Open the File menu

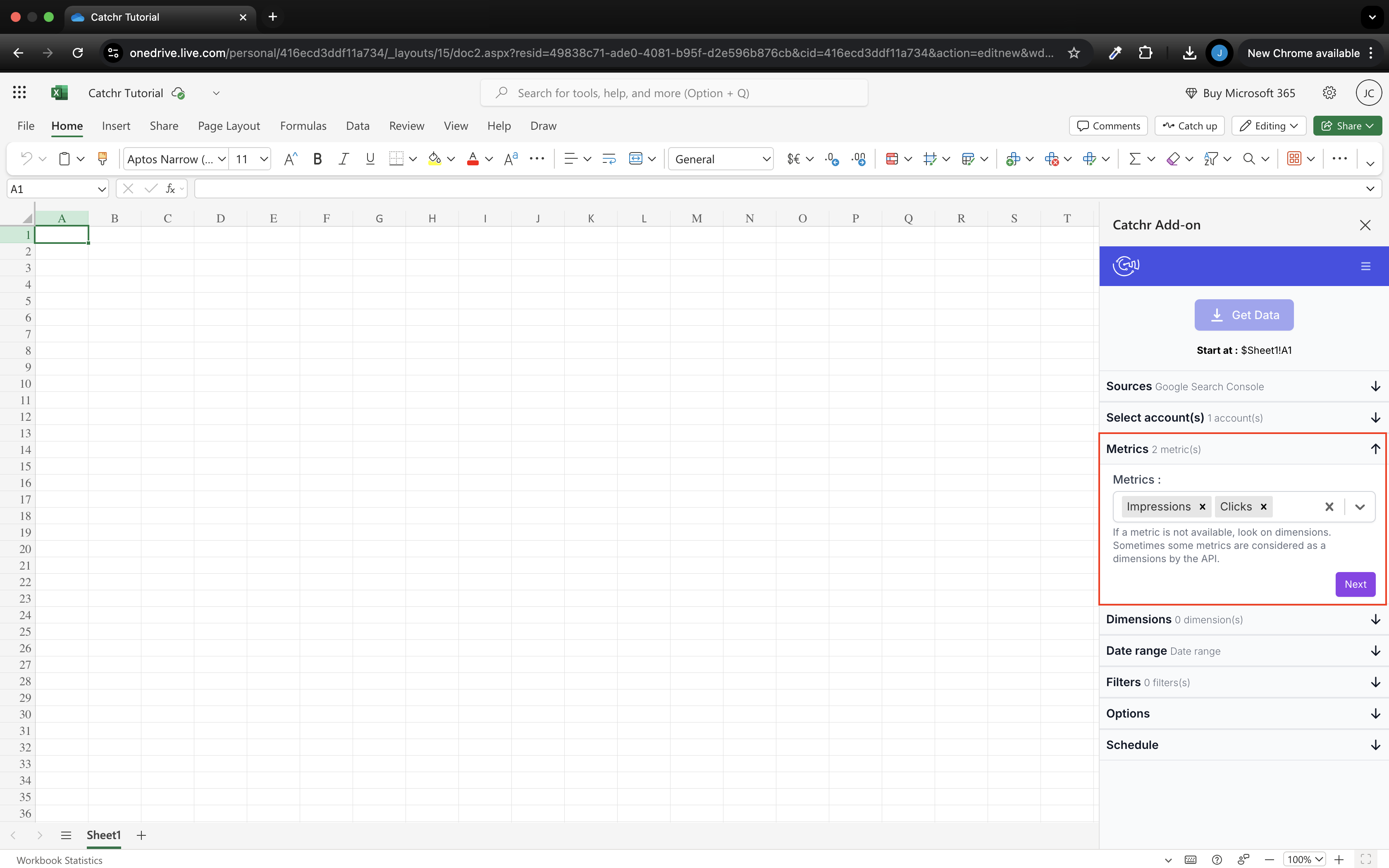click(26, 126)
